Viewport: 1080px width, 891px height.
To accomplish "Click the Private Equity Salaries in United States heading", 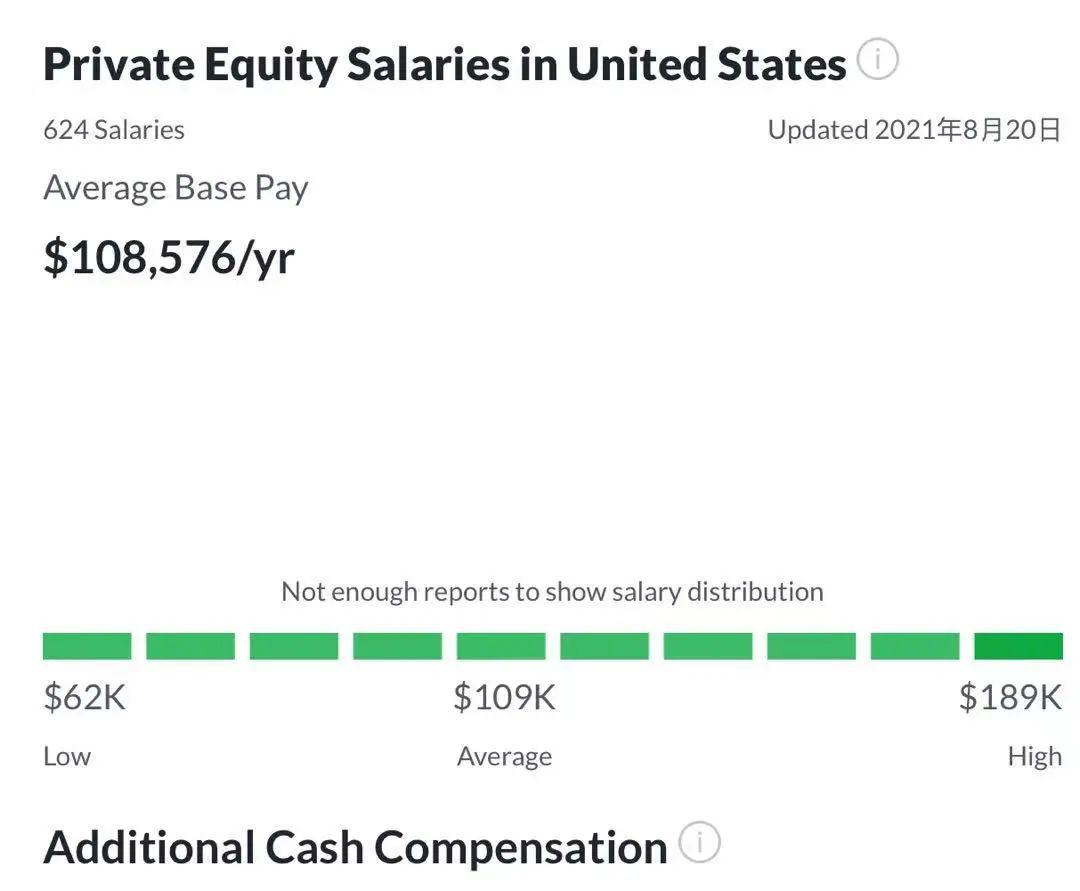I will (444, 65).
